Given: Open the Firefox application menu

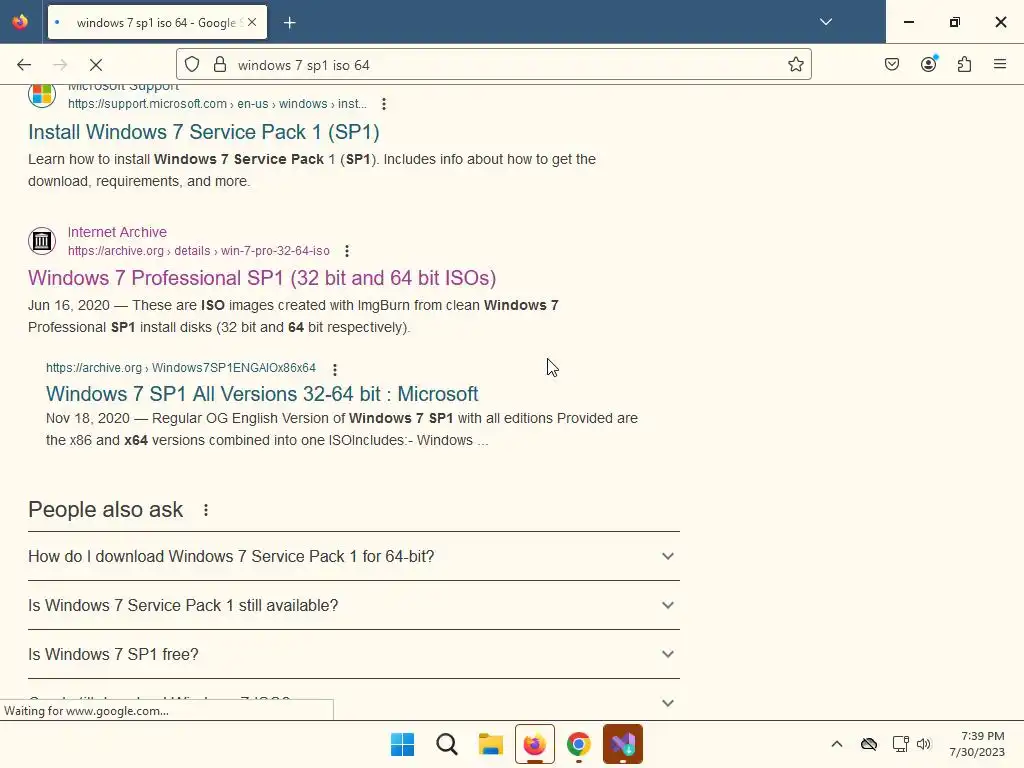Looking at the screenshot, I should tap(1000, 65).
